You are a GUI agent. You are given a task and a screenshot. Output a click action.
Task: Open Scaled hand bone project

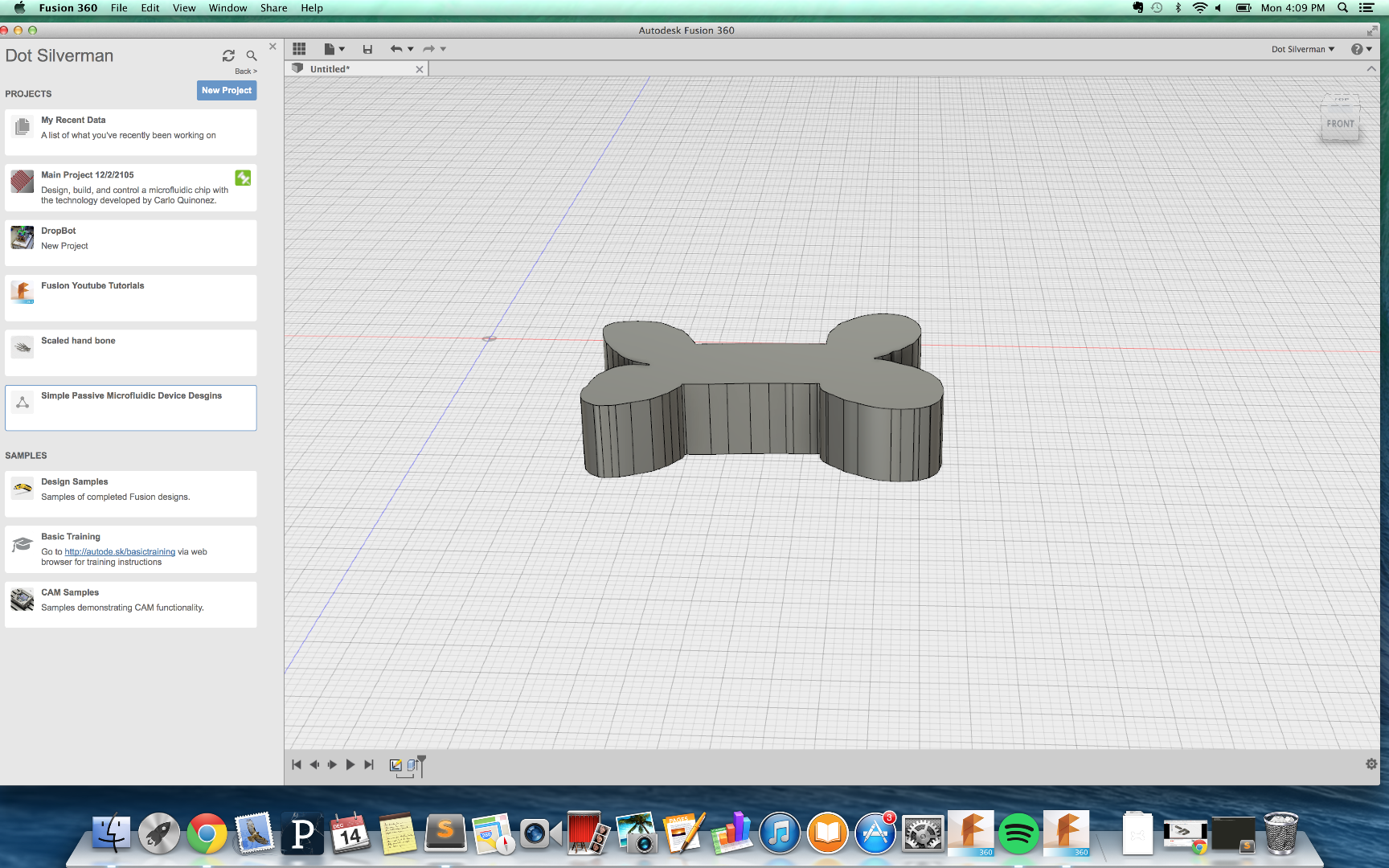click(x=131, y=353)
